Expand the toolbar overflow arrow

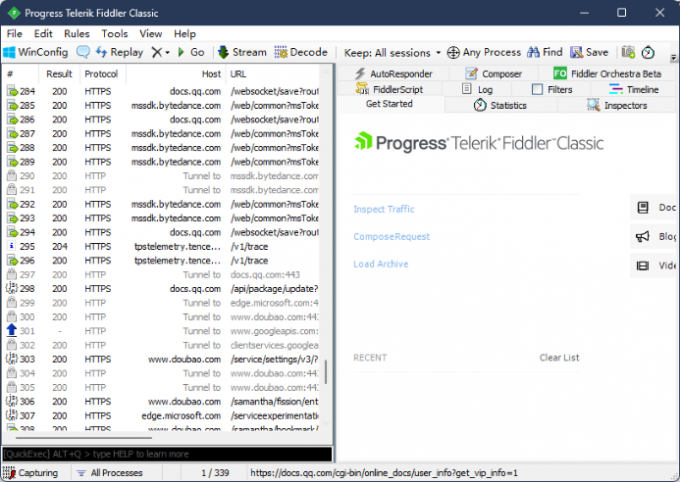(673, 57)
